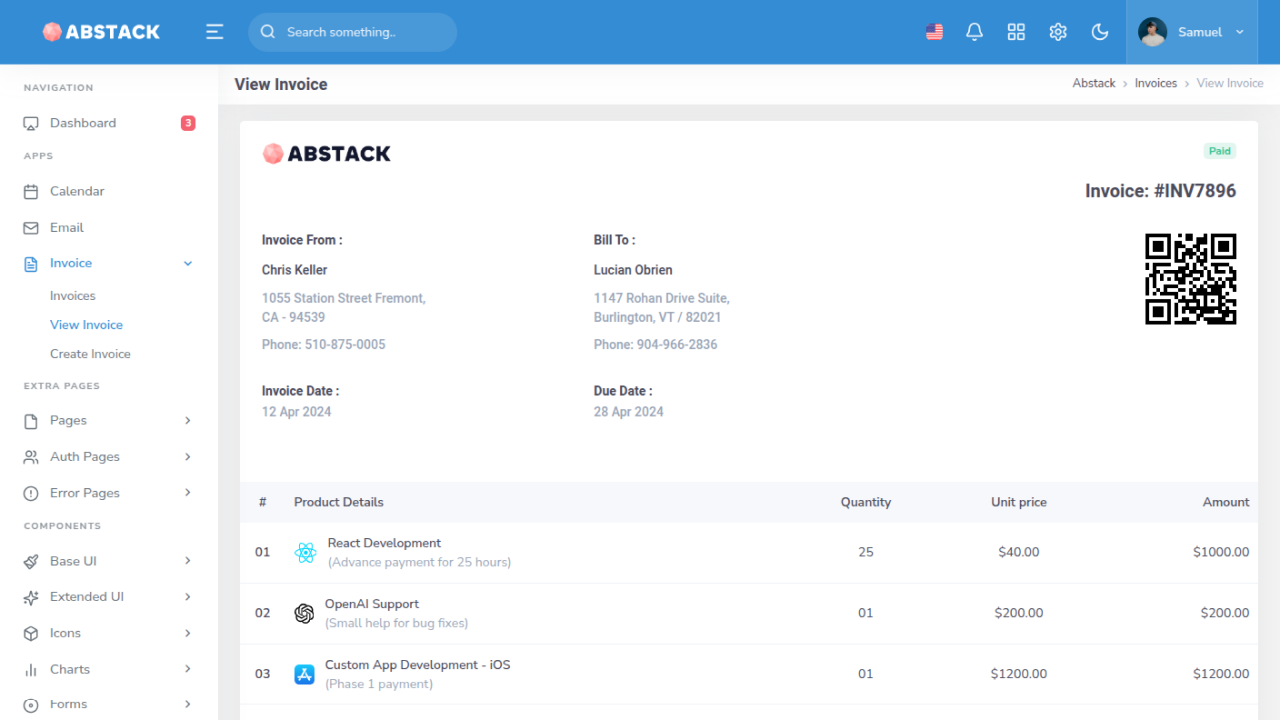Open the US flag language selector
1280x720 pixels.
tap(934, 32)
